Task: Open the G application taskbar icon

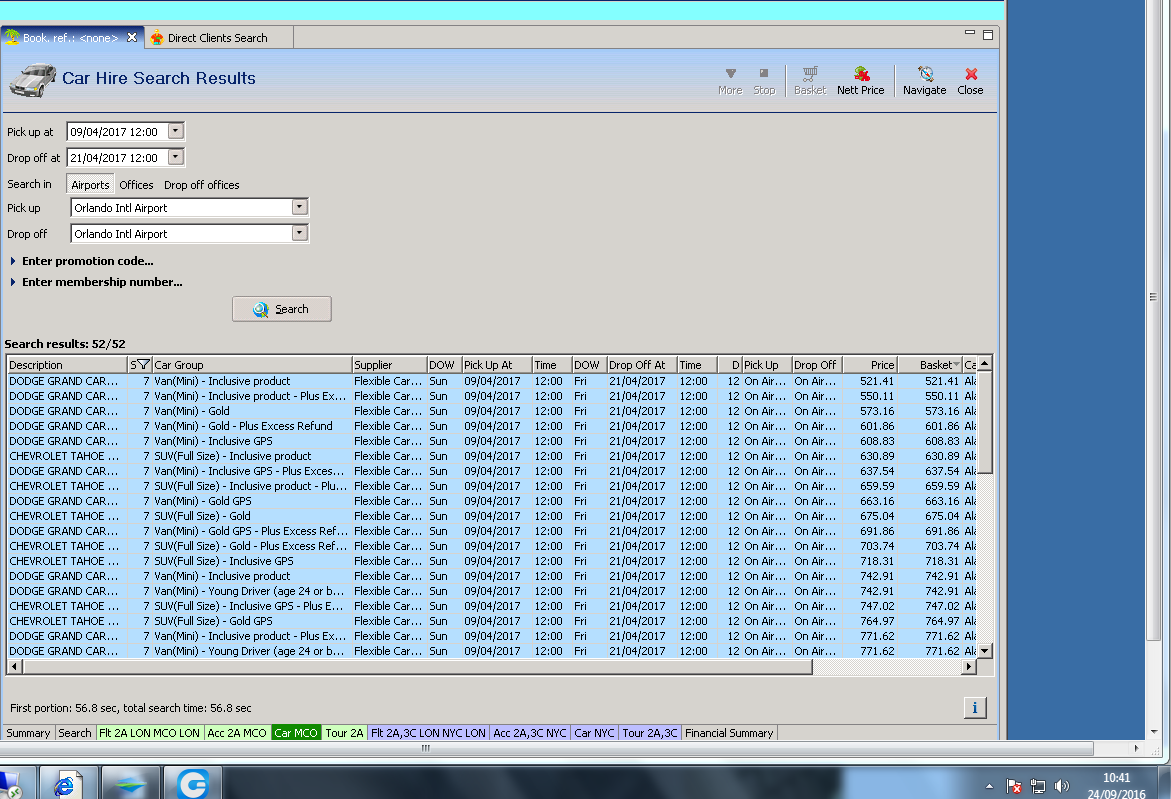Action: coord(193,784)
